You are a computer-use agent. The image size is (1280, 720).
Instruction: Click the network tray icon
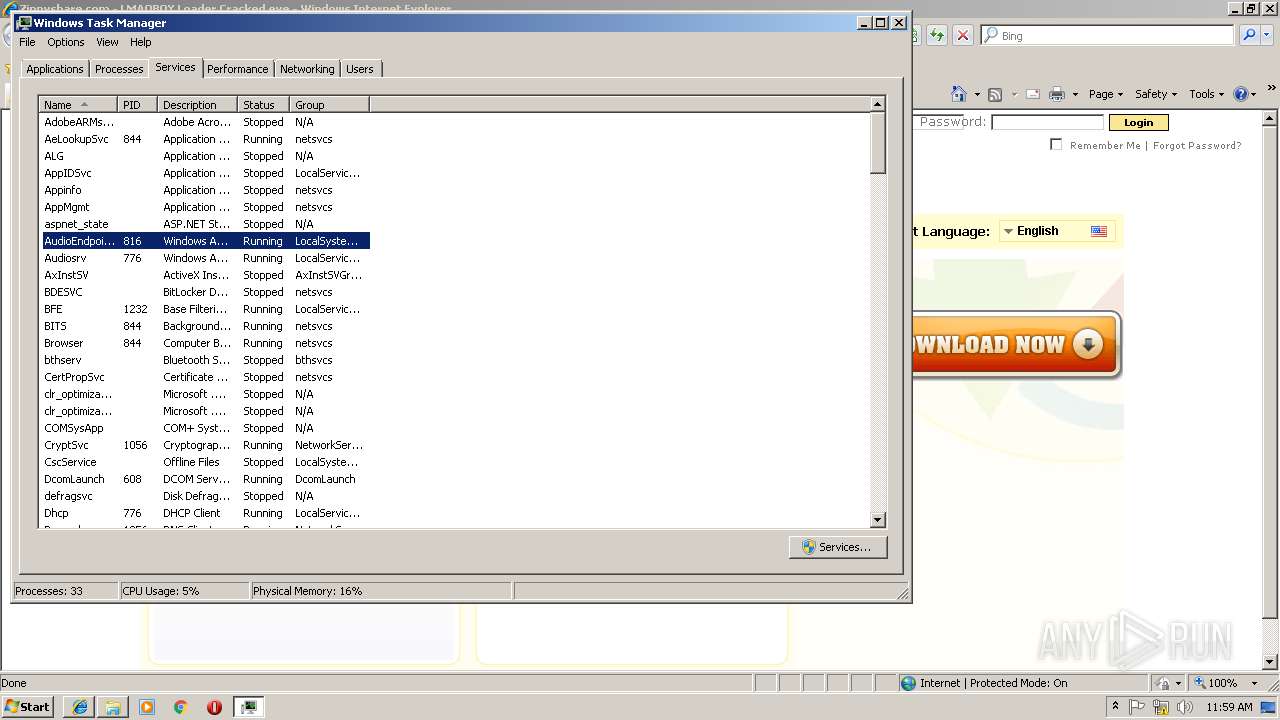coord(1161,707)
